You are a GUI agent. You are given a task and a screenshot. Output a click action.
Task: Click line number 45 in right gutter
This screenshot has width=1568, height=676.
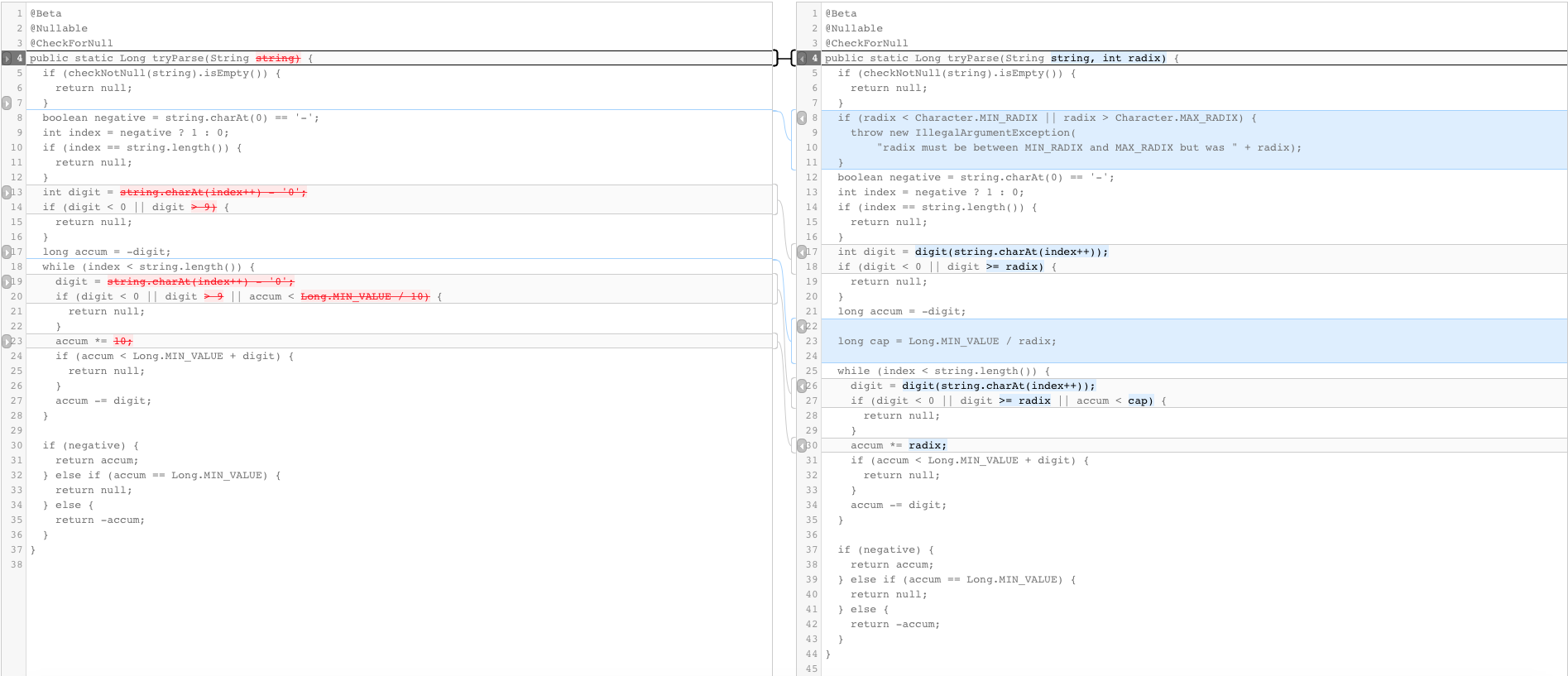(811, 669)
